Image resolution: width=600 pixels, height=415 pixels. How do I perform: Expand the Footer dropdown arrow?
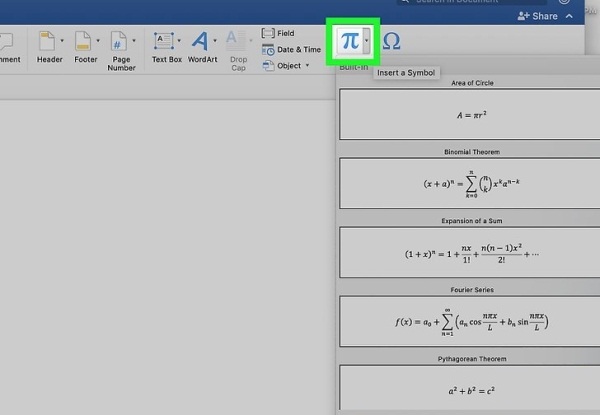point(99,42)
